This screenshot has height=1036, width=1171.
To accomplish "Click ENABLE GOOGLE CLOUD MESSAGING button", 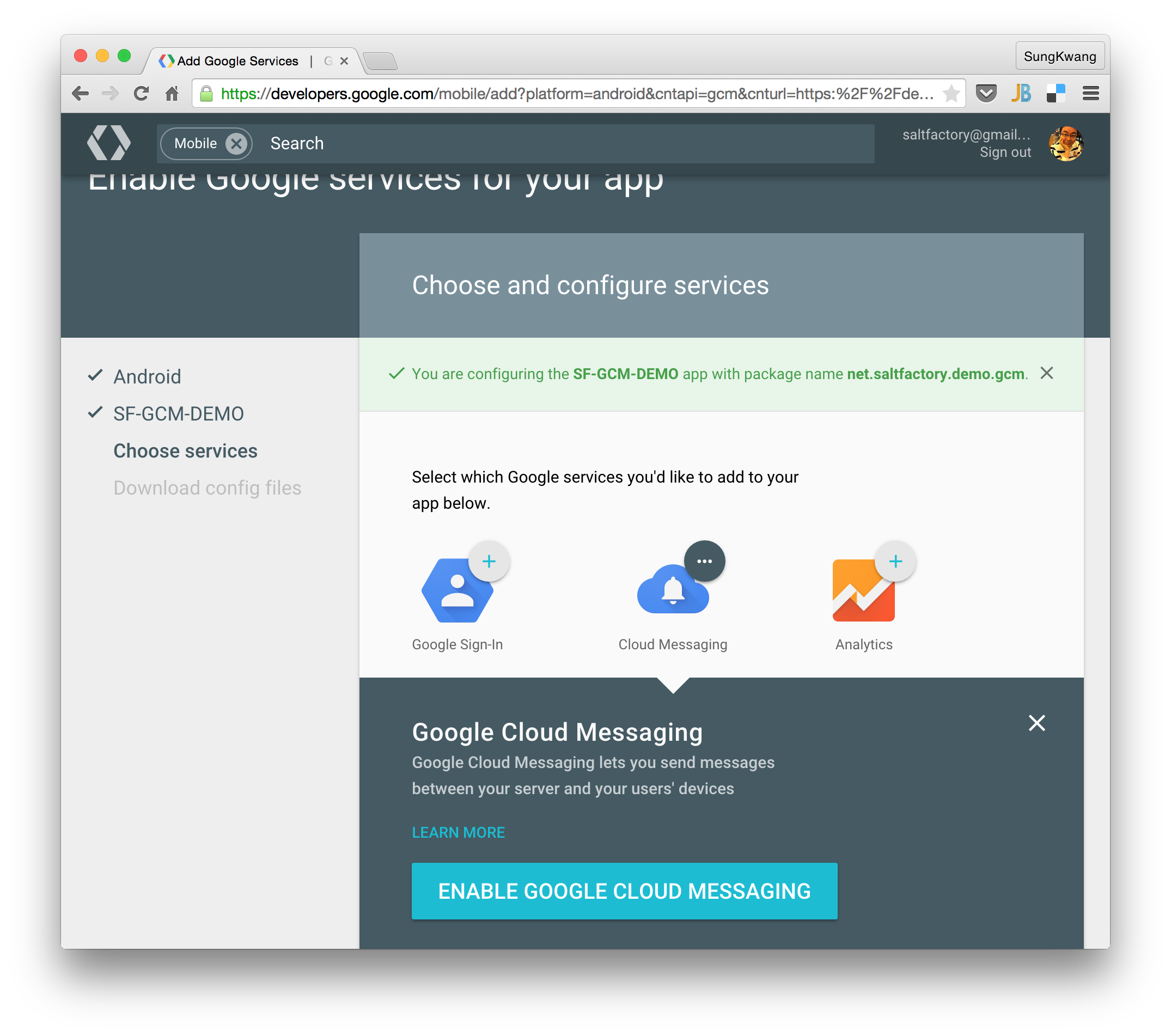I will pyautogui.click(x=625, y=891).
